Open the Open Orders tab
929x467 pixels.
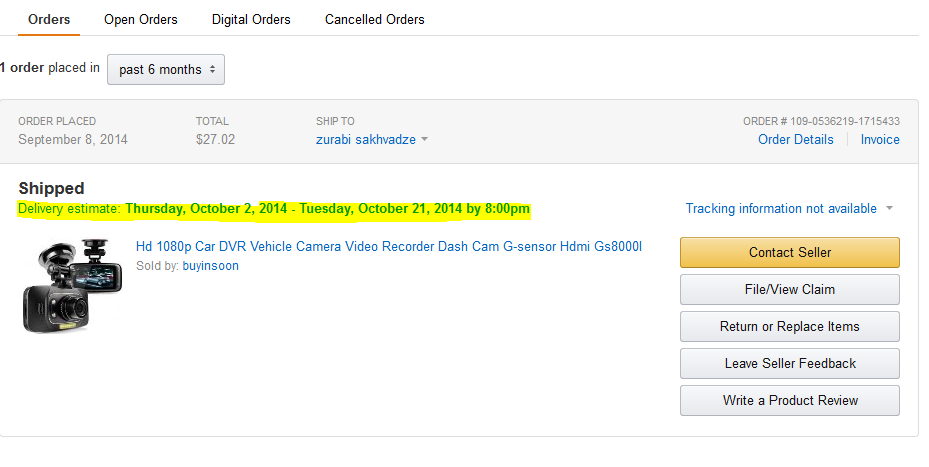coord(141,19)
